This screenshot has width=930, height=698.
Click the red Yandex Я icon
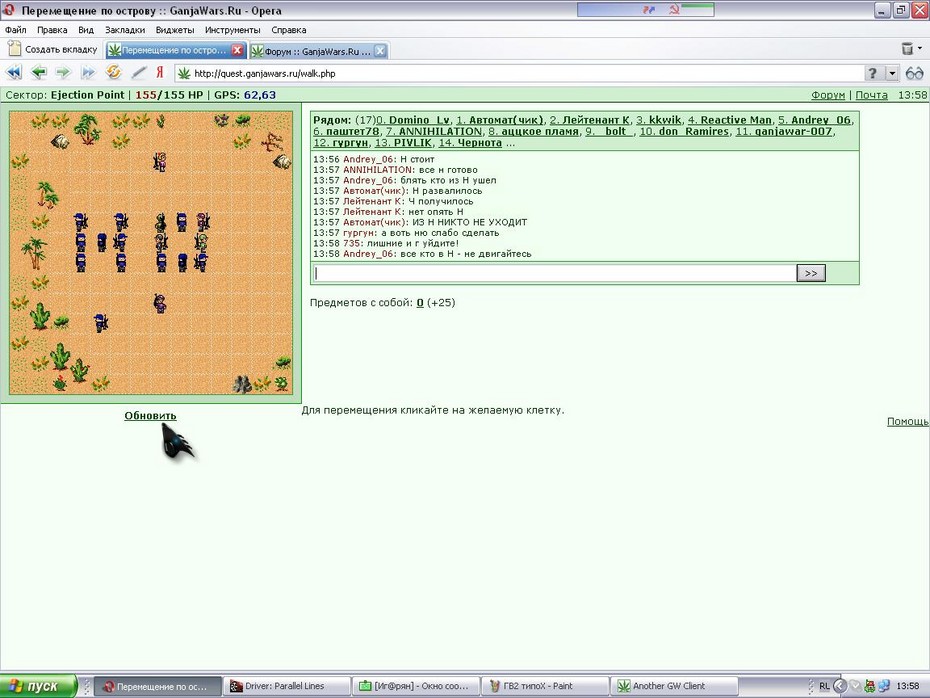[160, 73]
